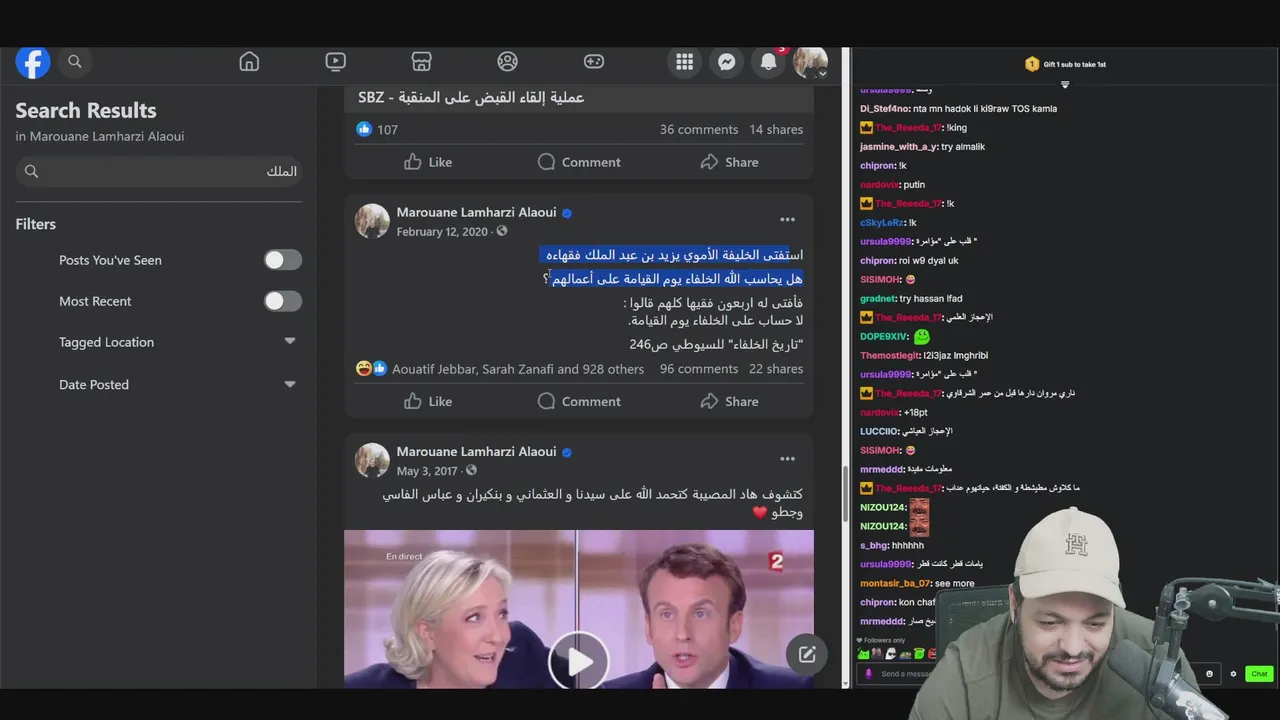This screenshot has width=1280, height=720.
Task: Click username cSkyLeRz in chat
Action: click(x=882, y=222)
